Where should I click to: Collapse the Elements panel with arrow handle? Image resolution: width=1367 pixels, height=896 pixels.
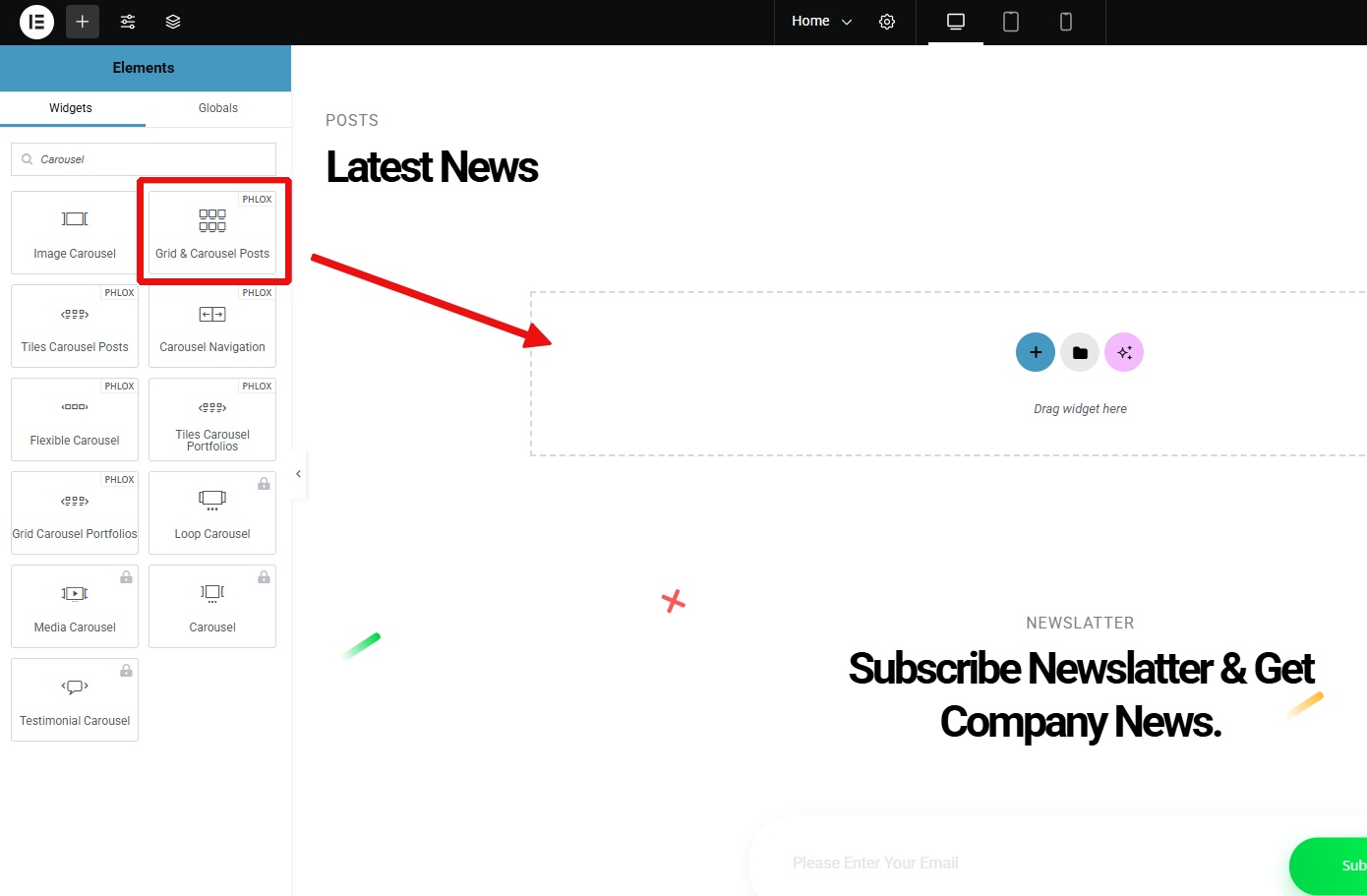tap(298, 474)
